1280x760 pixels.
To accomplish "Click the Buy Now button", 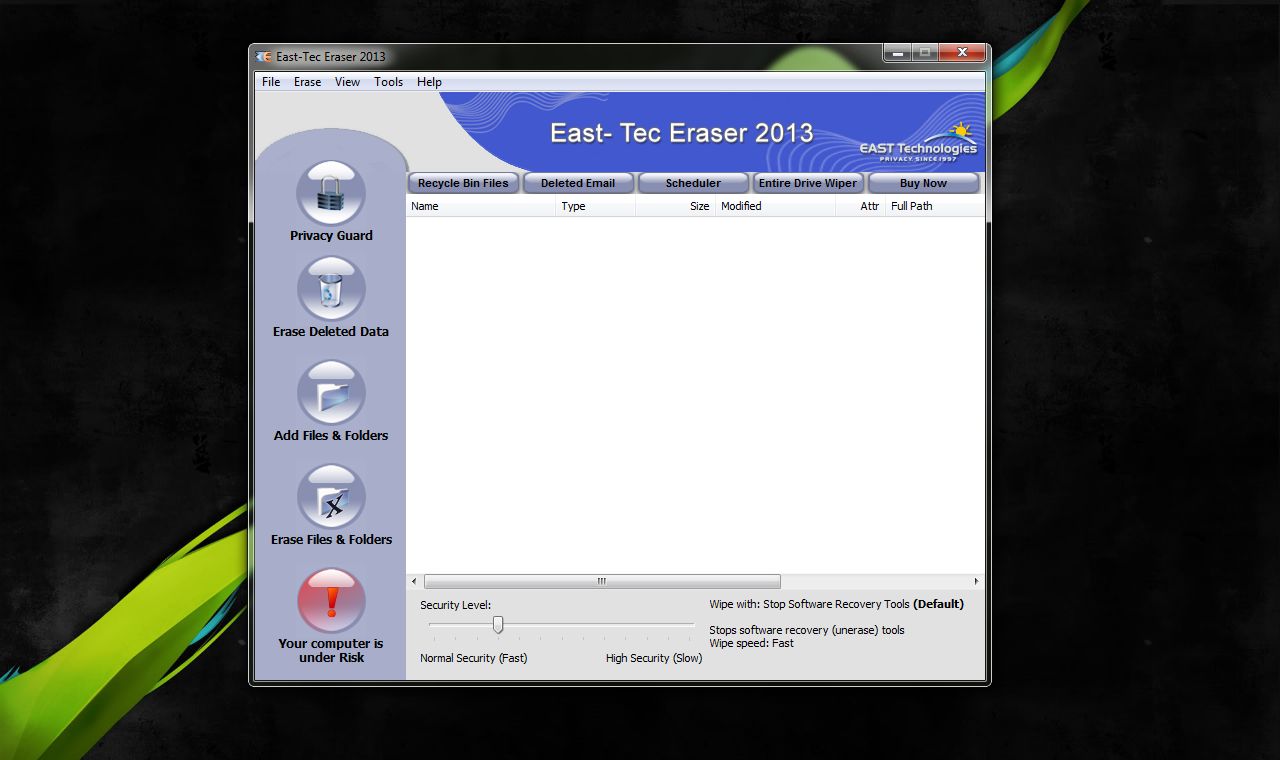I will 923,183.
